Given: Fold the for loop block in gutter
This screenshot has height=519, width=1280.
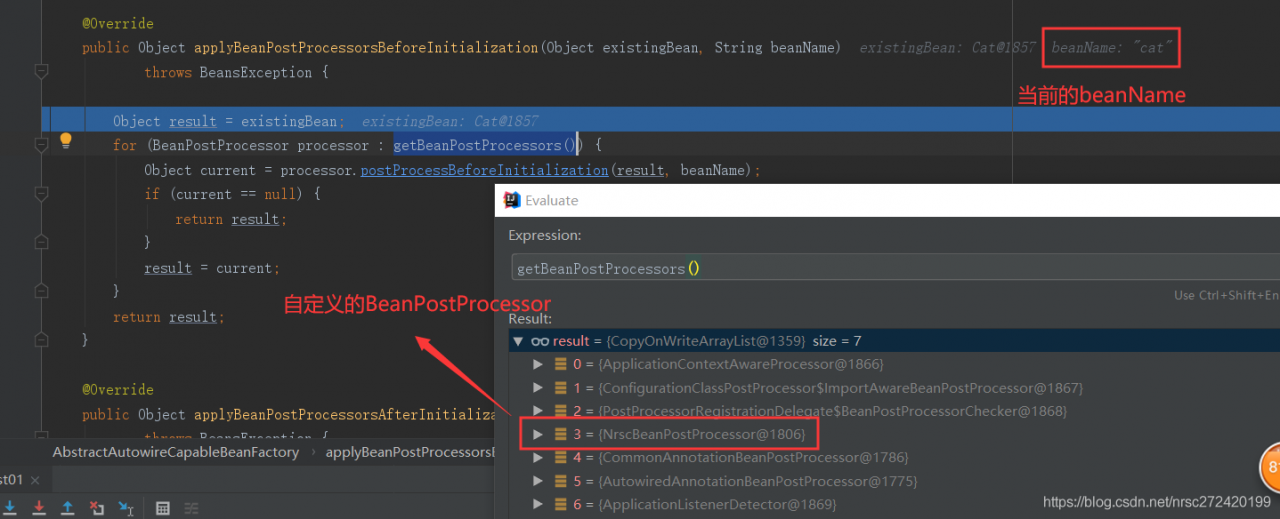Looking at the screenshot, I should pyautogui.click(x=42, y=145).
